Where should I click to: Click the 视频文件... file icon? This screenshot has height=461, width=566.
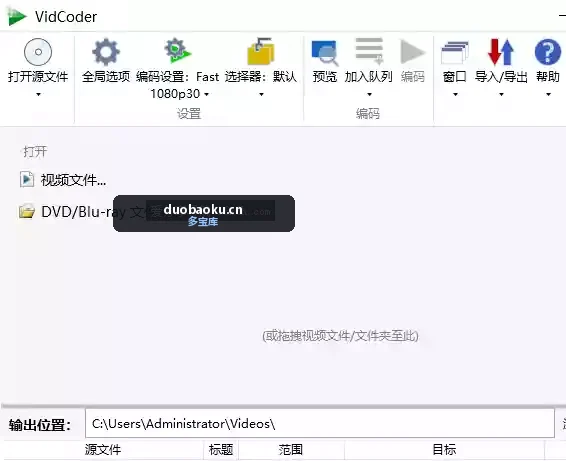click(27, 179)
